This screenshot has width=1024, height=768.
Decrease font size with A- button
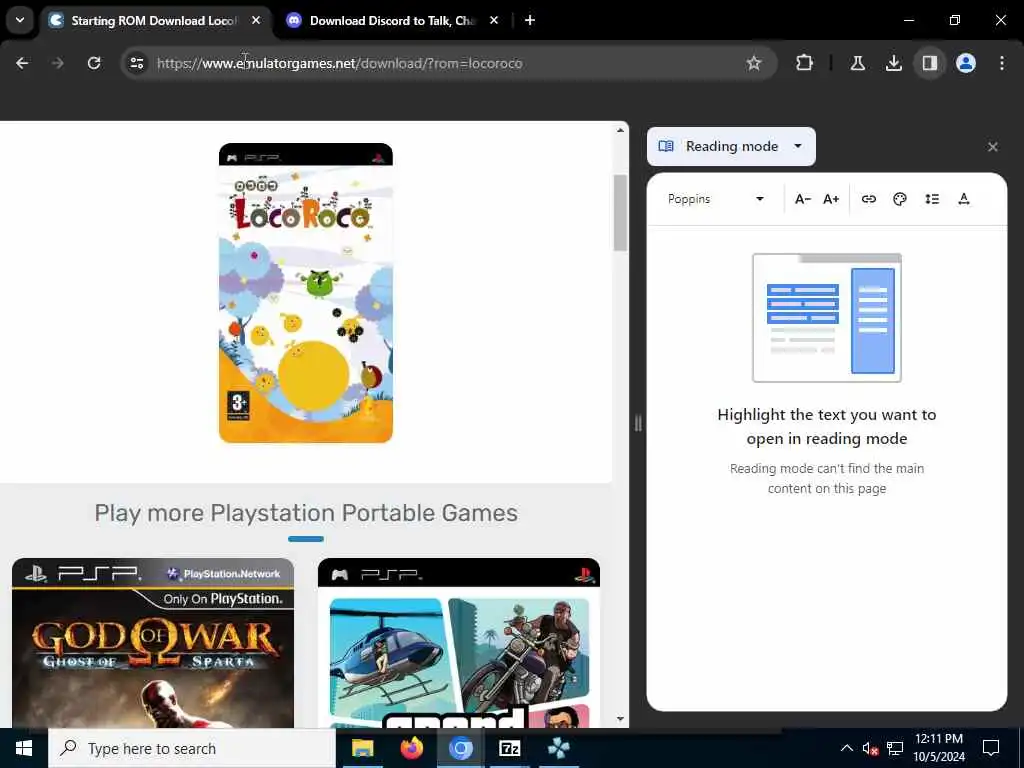click(x=803, y=199)
